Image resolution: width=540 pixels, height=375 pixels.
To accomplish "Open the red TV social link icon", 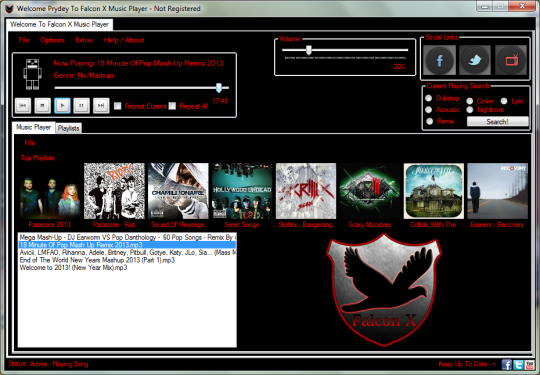I will (x=511, y=60).
